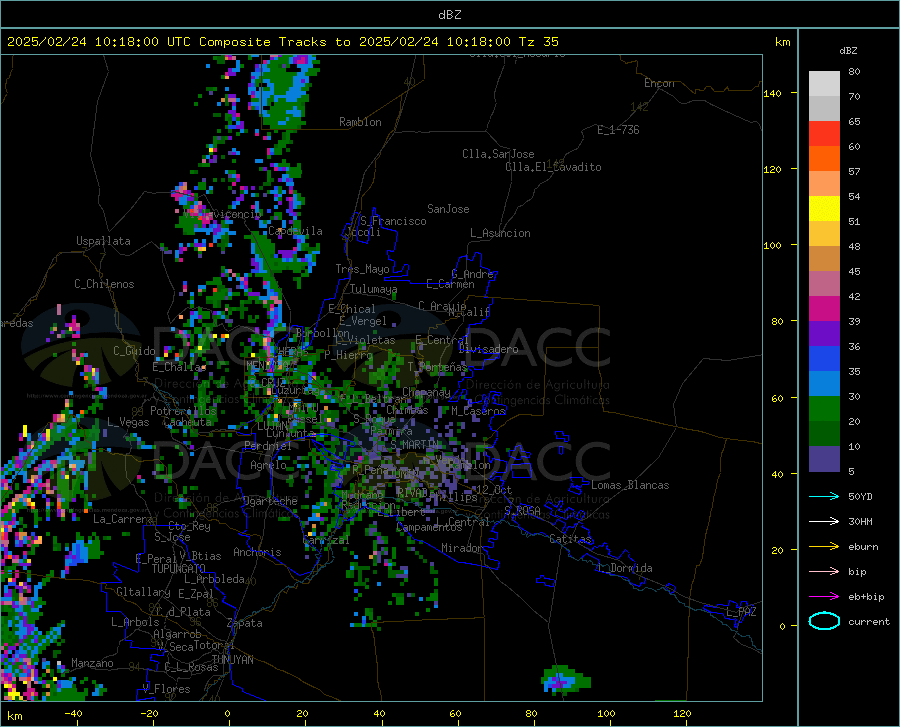Click the 'C_Chilenos' map label
900x727 pixels.
click(104, 283)
